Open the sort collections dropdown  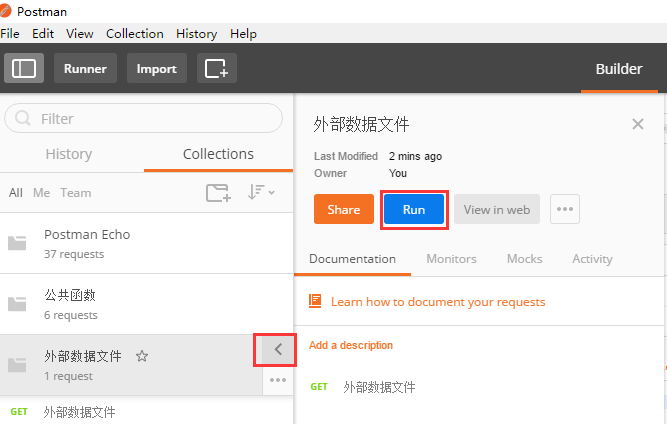(x=261, y=192)
